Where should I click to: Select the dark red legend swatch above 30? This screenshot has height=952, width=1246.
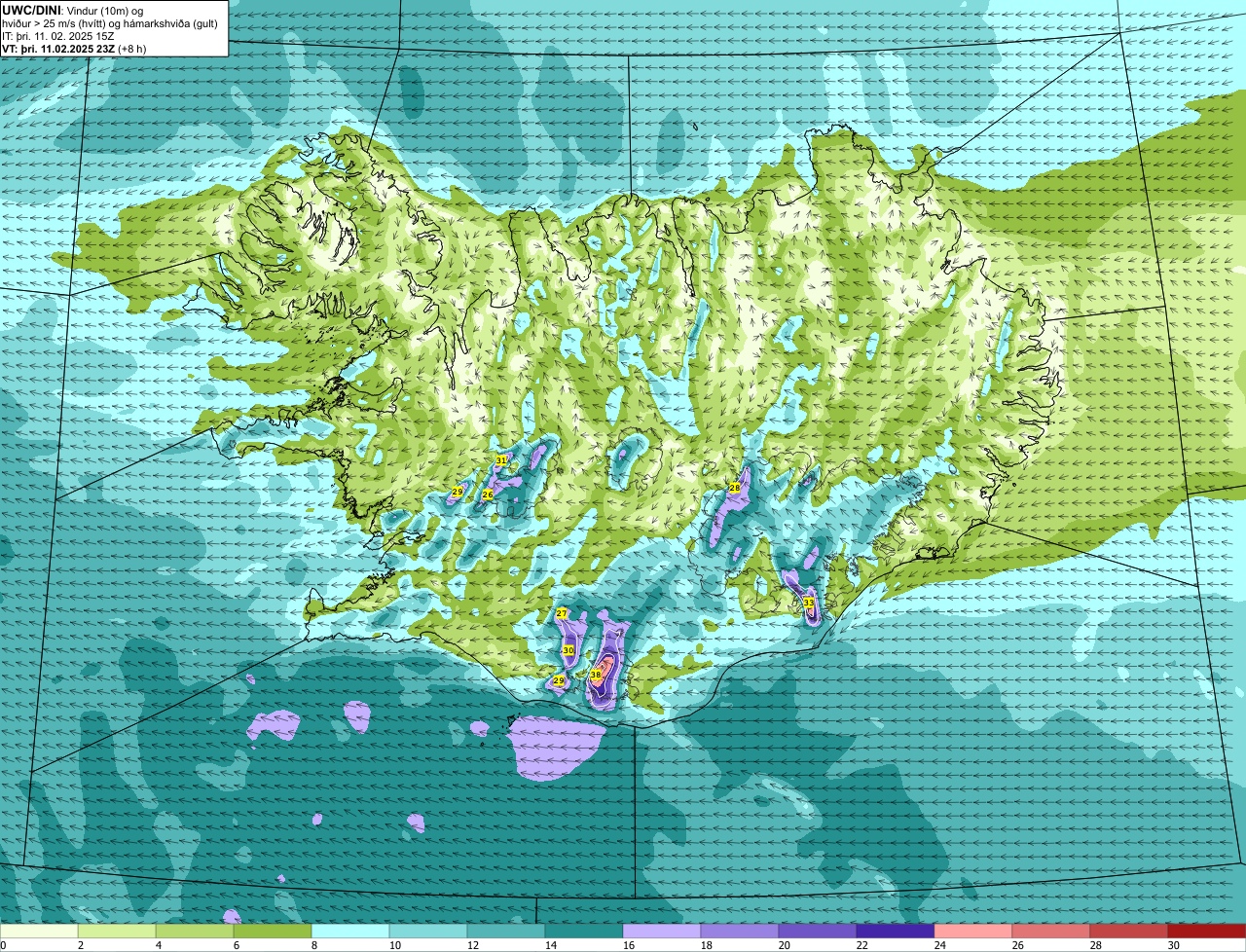[1207, 931]
